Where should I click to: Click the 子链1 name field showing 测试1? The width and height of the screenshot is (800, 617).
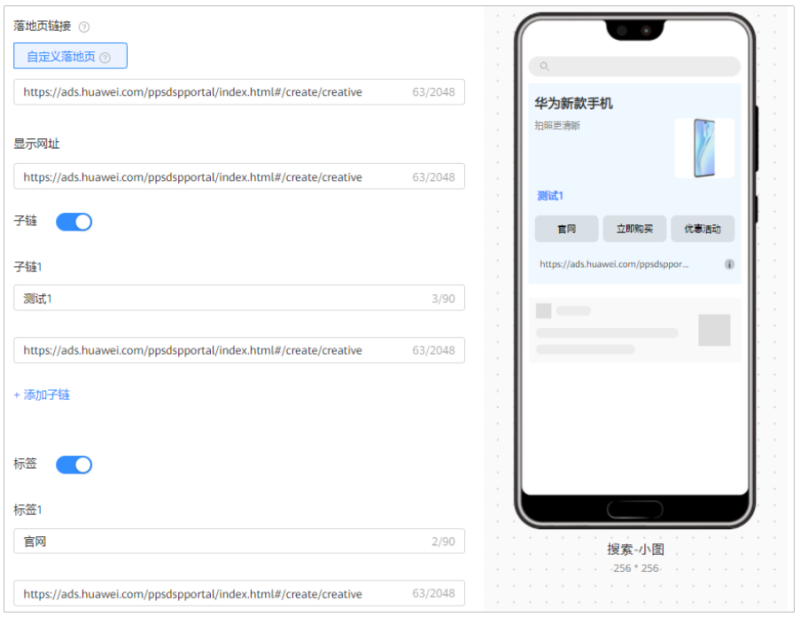[240, 298]
